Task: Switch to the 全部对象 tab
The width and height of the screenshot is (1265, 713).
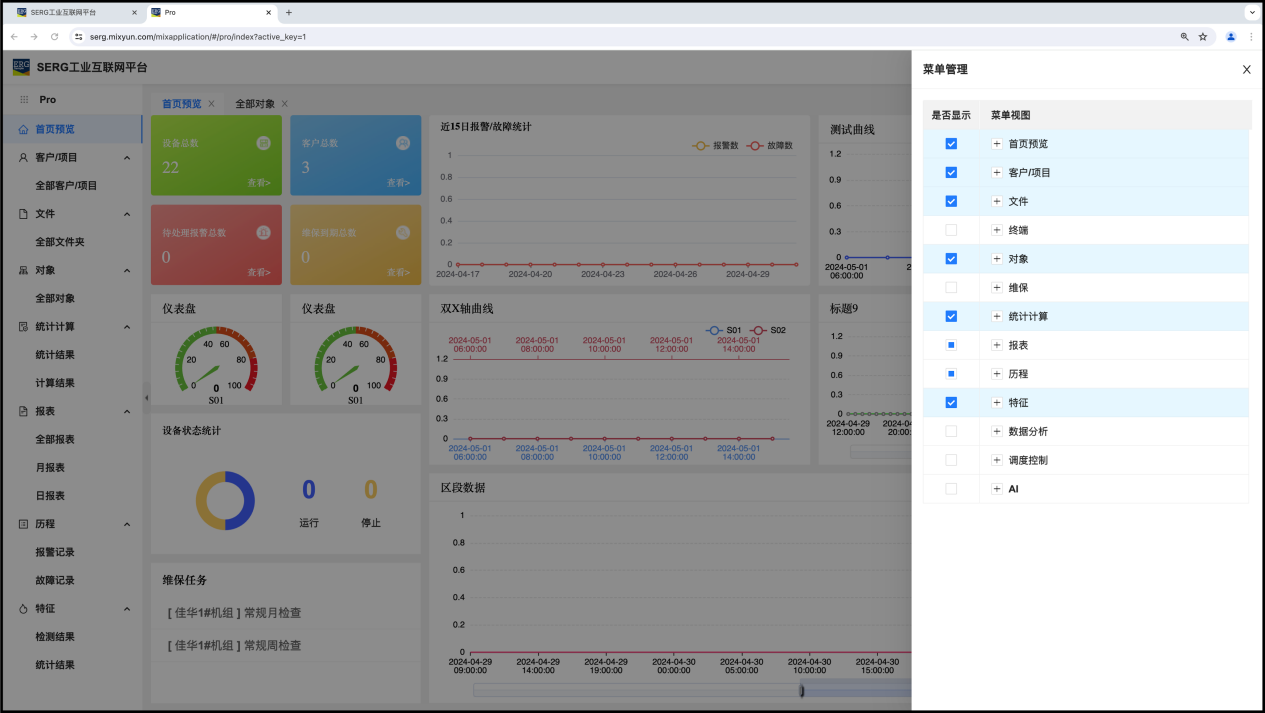Action: click(x=255, y=104)
